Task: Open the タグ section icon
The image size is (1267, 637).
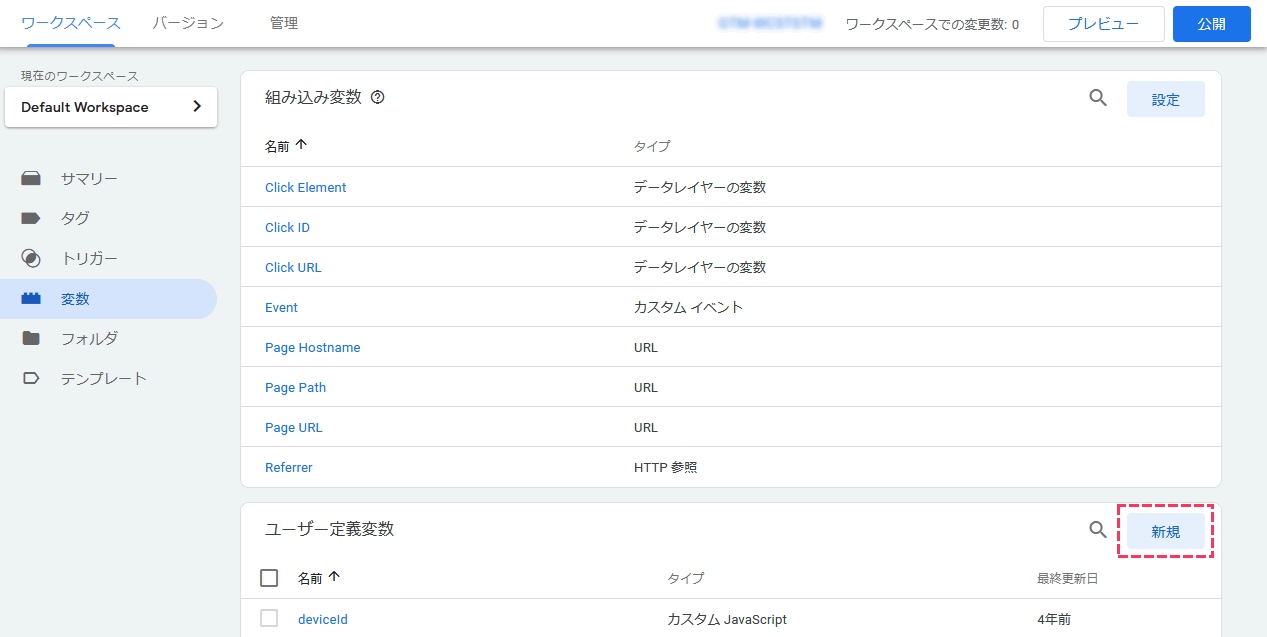Action: click(x=31, y=218)
